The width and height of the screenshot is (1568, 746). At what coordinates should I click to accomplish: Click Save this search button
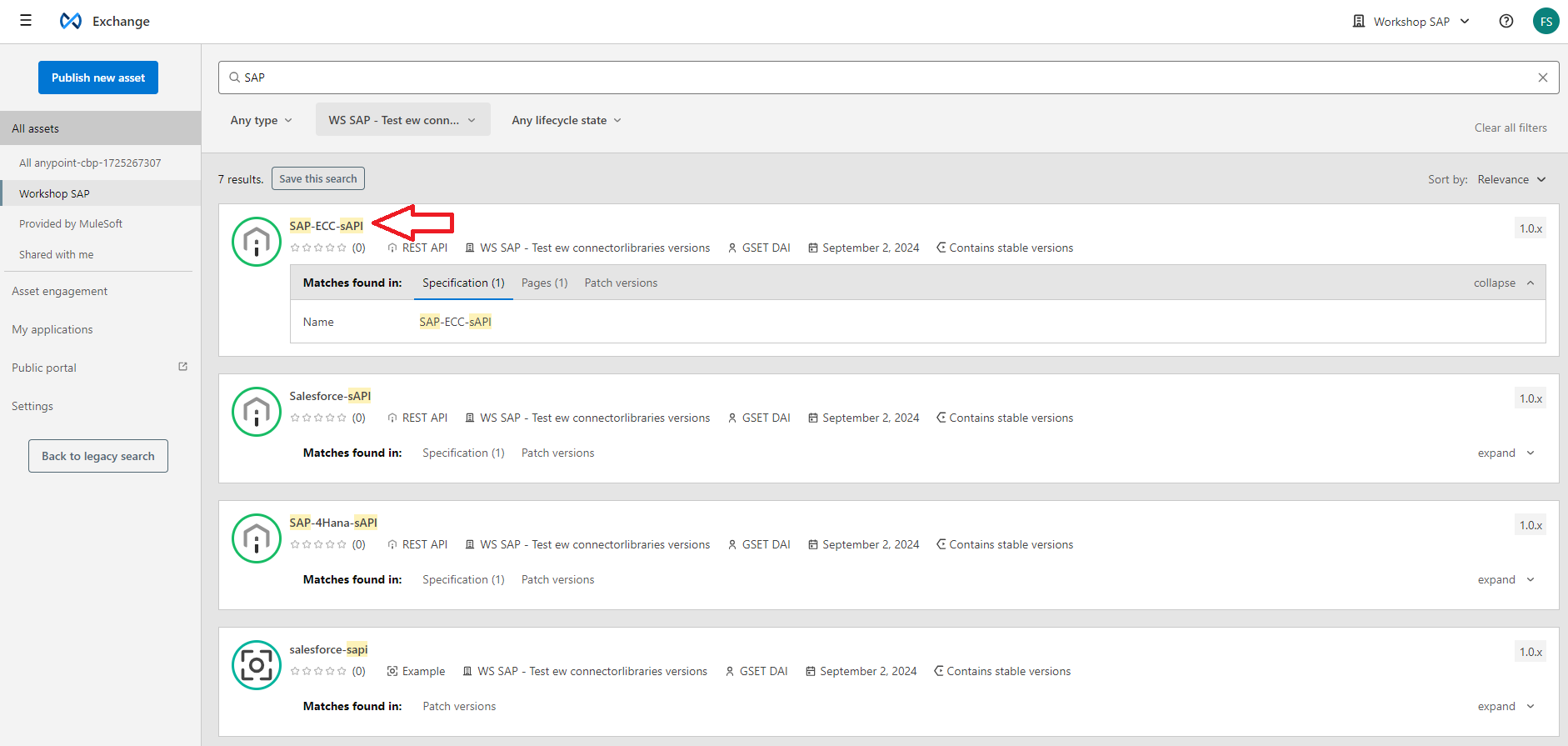[x=318, y=178]
